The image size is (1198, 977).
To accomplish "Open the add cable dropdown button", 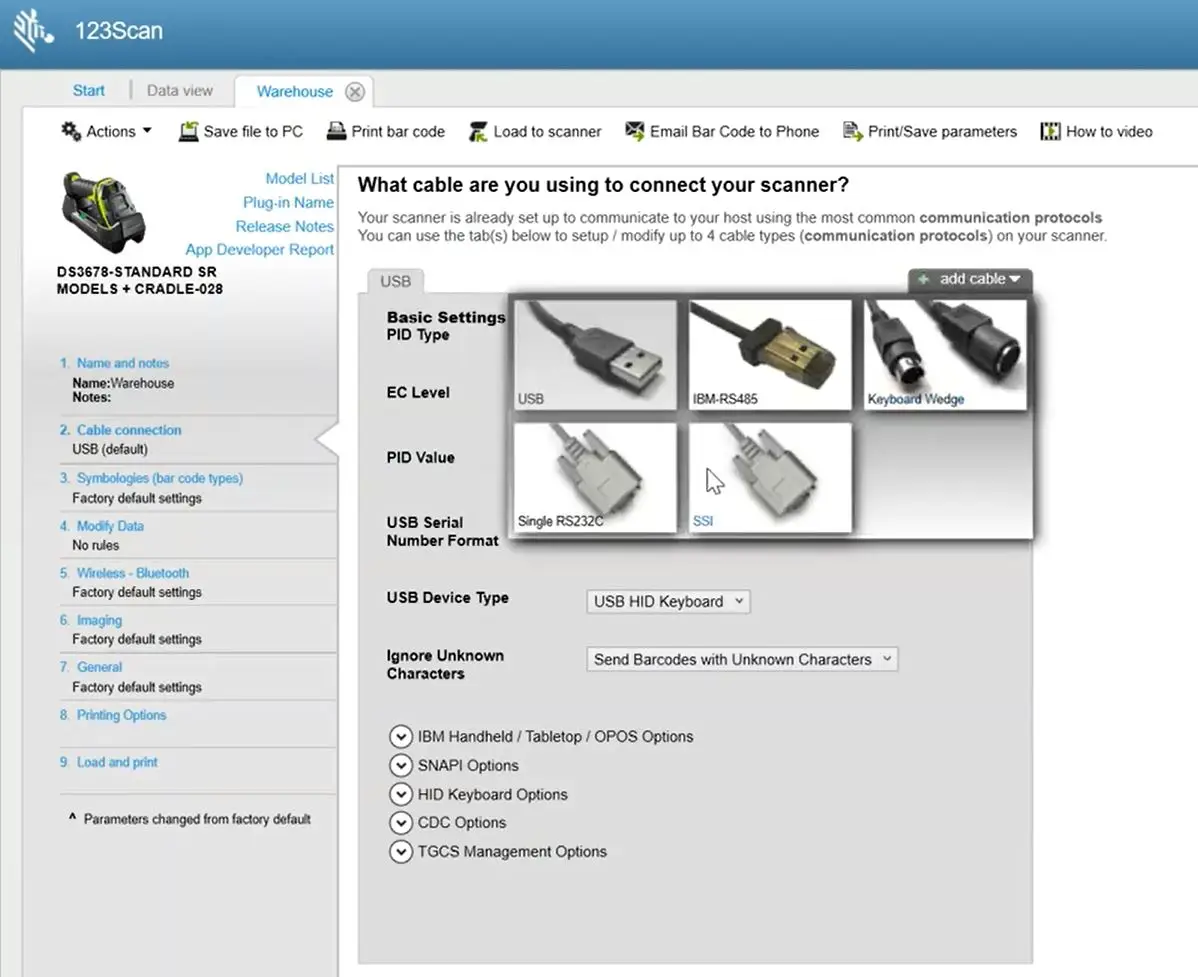I will click(x=970, y=280).
